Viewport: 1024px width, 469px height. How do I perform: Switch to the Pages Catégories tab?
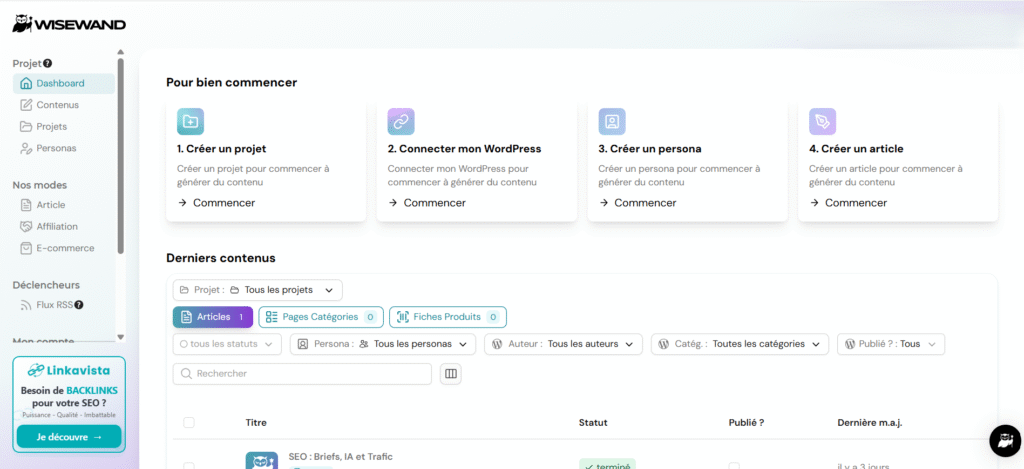pos(320,317)
